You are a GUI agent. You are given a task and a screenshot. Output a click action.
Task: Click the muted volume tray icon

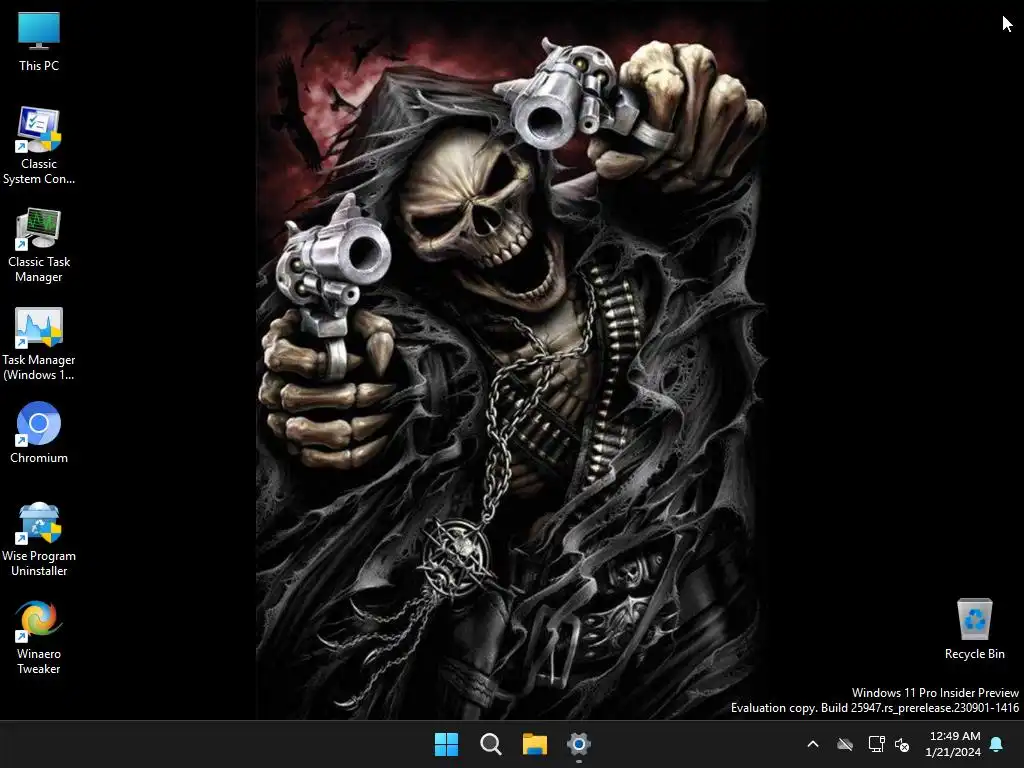(x=902, y=744)
